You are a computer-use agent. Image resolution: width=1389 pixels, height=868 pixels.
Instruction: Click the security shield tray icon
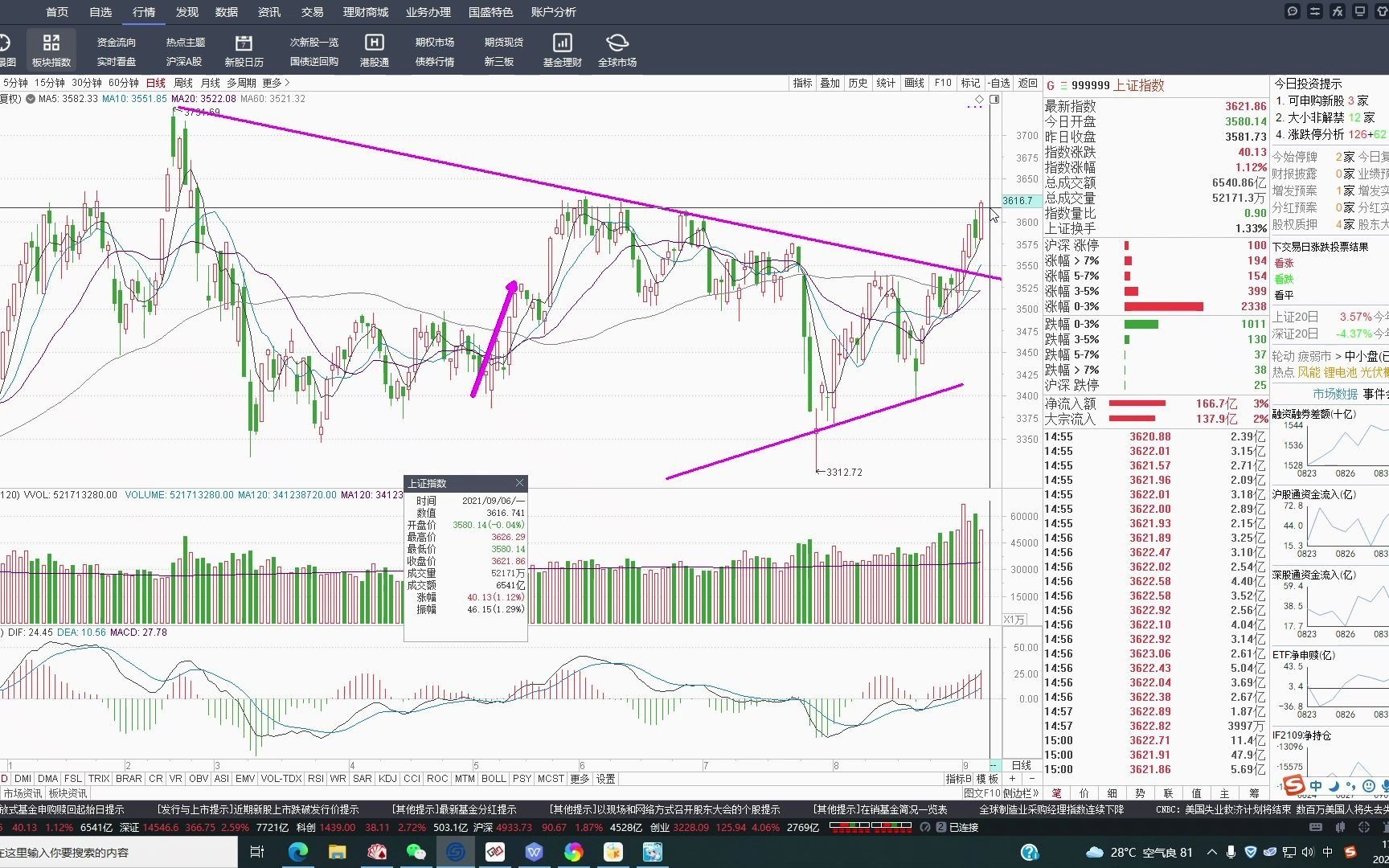pyautogui.click(x=1251, y=852)
